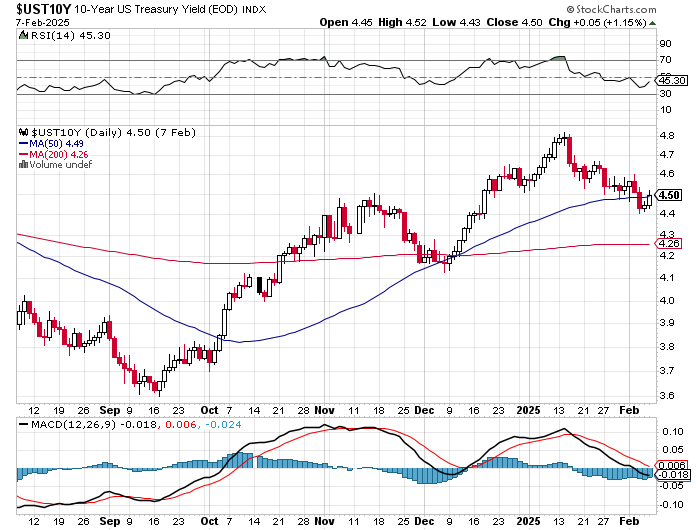Click the 7-Feb-2025 date under the title
The height and width of the screenshot is (530, 700).
(43, 22)
